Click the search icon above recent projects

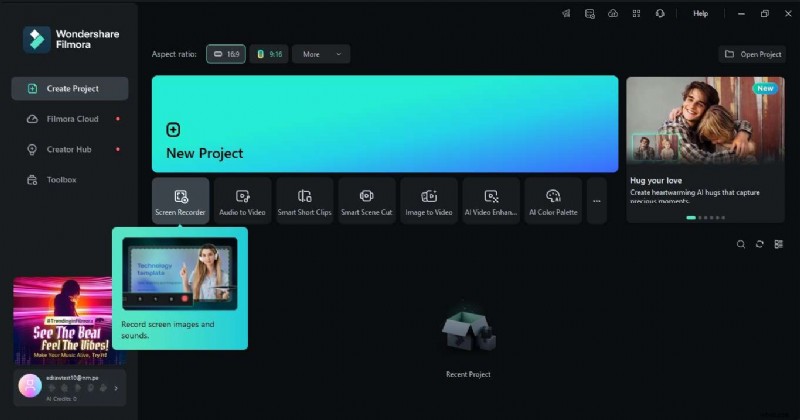click(x=741, y=244)
